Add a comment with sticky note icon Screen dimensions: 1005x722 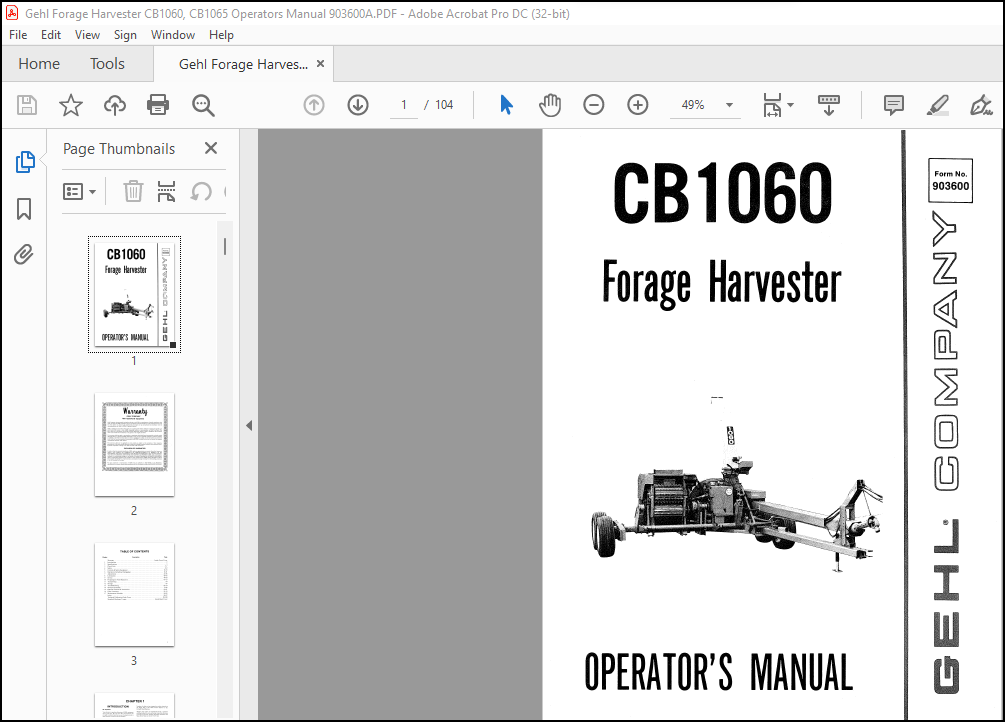point(893,105)
